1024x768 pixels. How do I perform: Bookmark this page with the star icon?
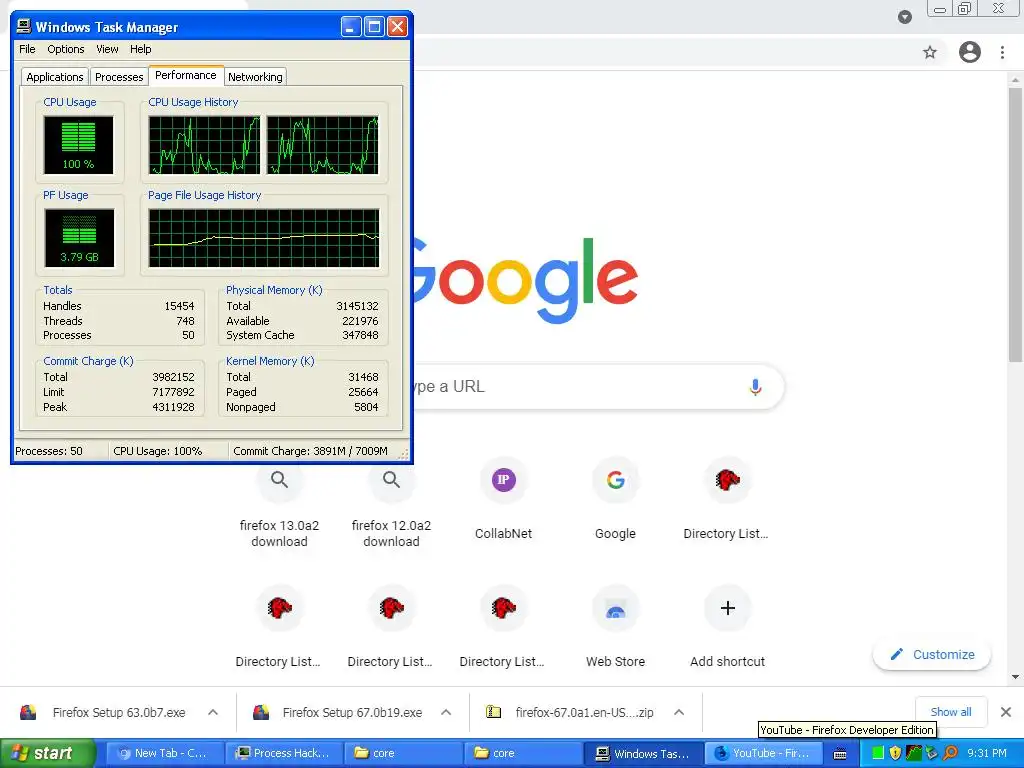click(930, 52)
